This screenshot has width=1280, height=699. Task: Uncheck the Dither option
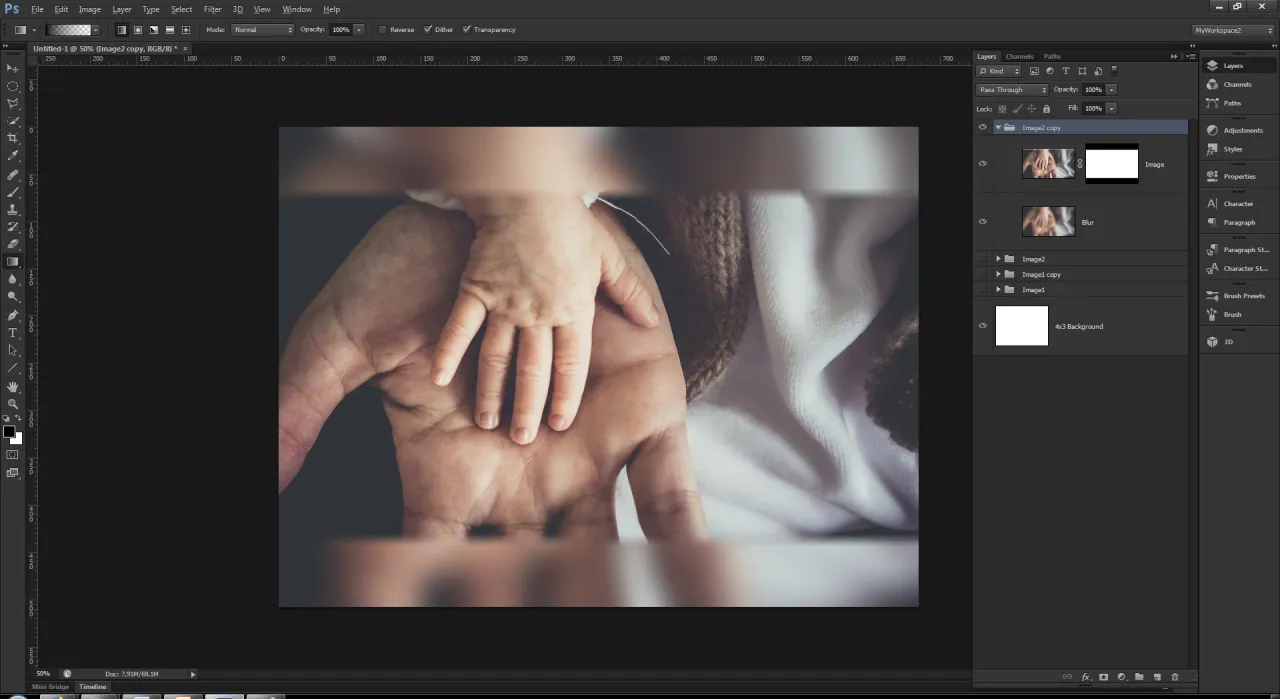point(428,30)
